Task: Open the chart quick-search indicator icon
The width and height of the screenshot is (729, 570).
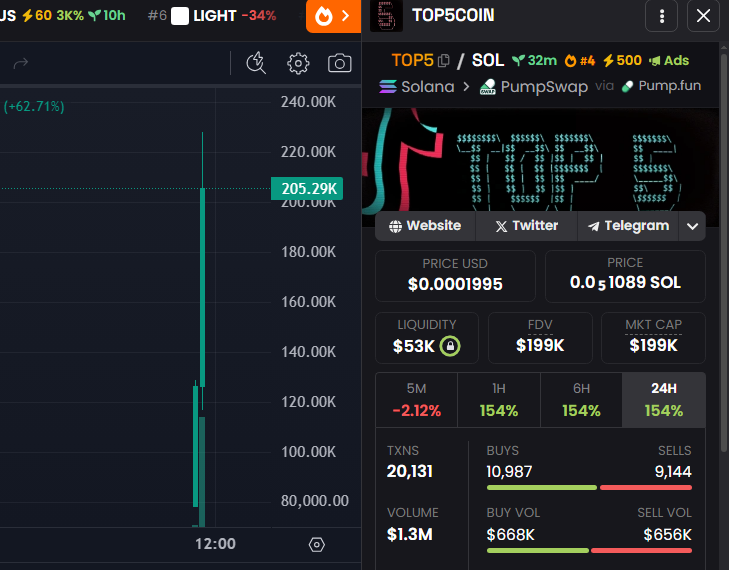Action: pos(256,63)
